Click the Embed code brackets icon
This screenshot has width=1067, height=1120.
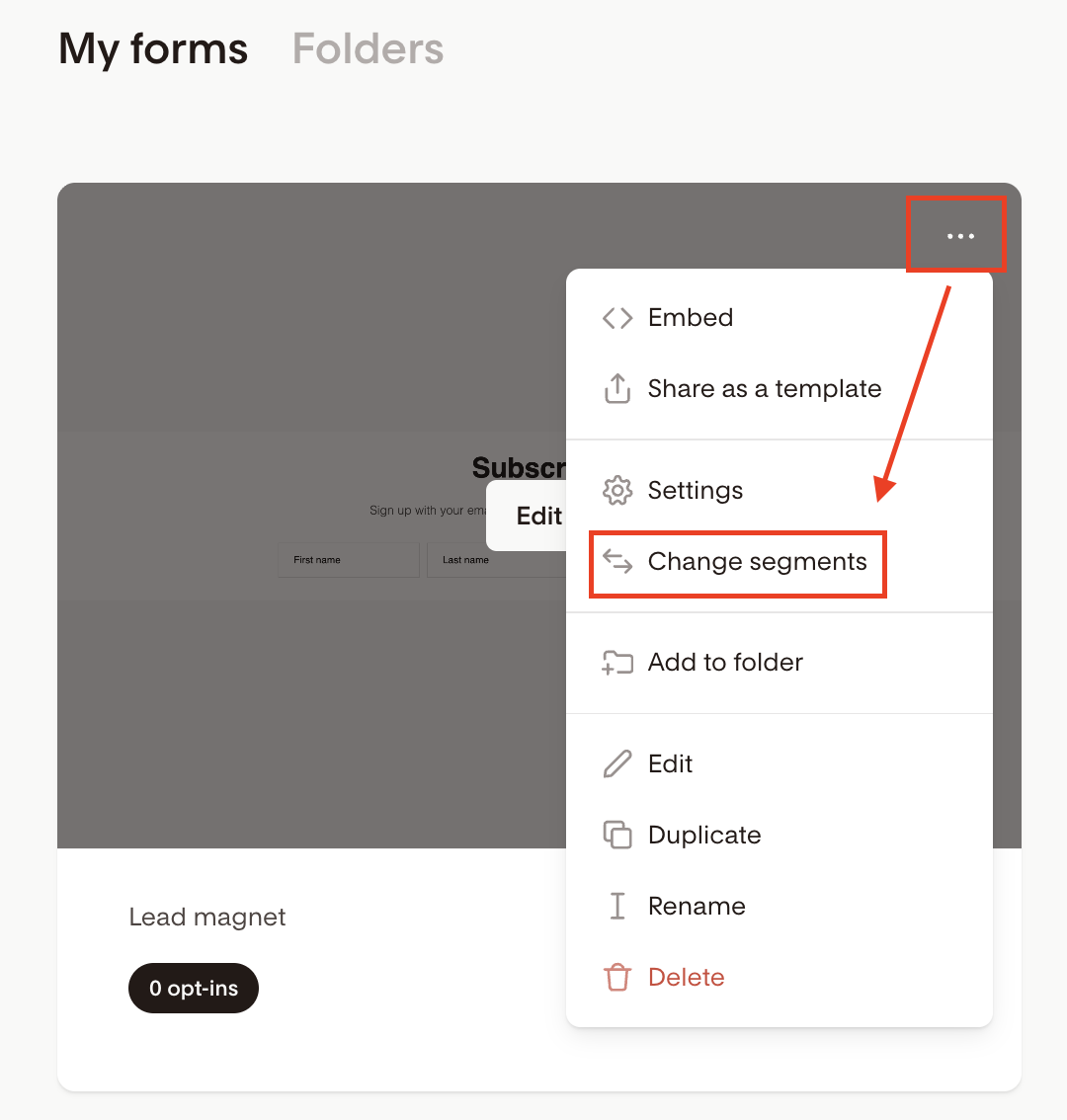pyautogui.click(x=617, y=318)
